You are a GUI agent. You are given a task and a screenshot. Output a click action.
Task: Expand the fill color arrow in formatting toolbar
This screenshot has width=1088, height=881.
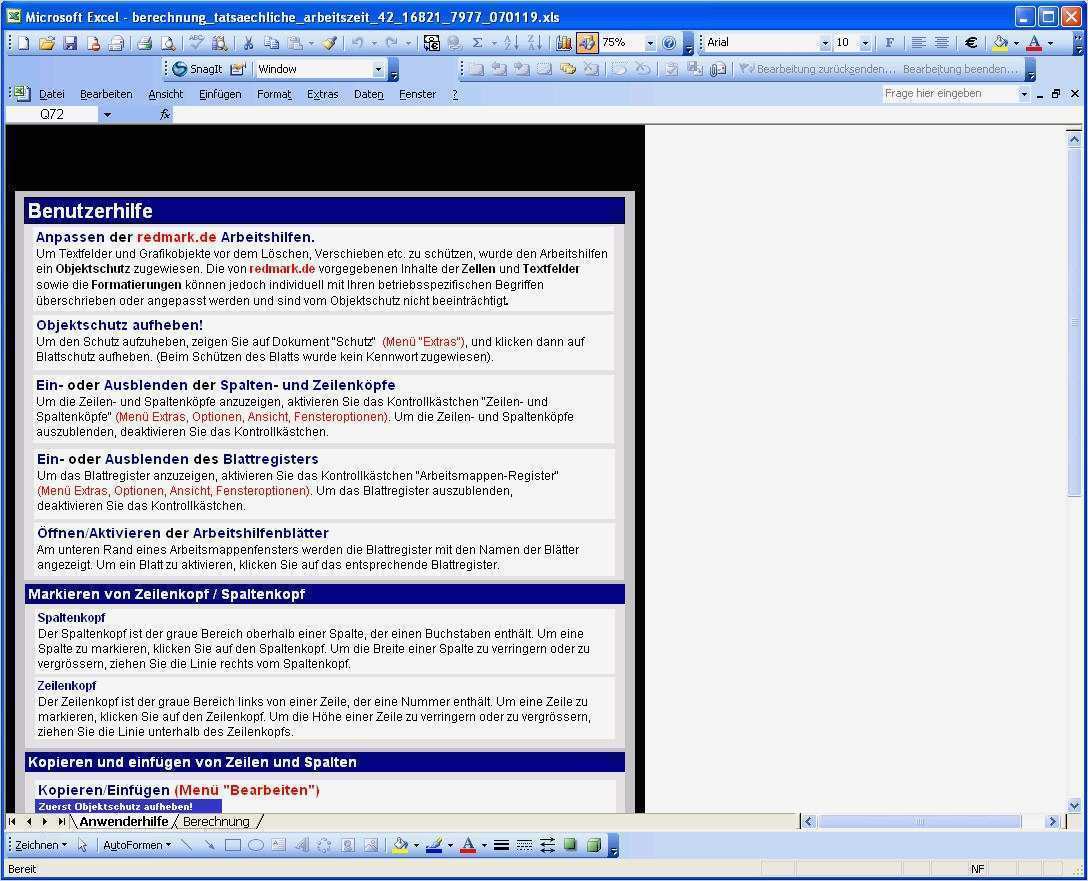1017,43
